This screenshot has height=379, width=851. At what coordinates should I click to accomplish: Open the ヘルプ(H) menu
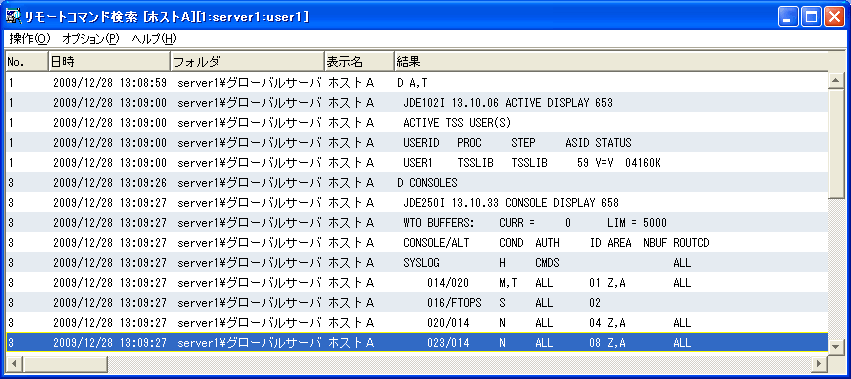pyautogui.click(x=154, y=39)
